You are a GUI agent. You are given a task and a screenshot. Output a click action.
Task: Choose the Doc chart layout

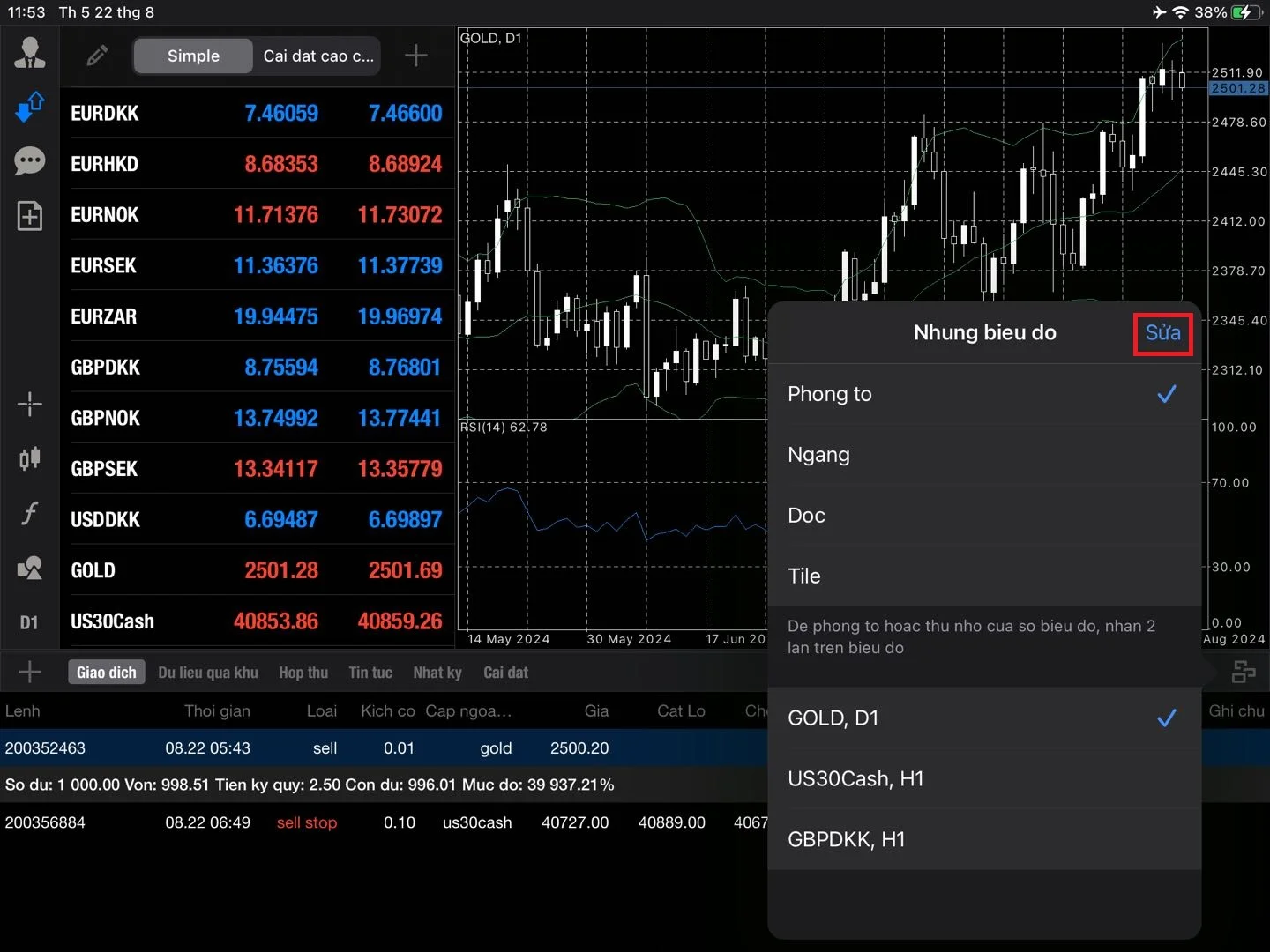984,516
